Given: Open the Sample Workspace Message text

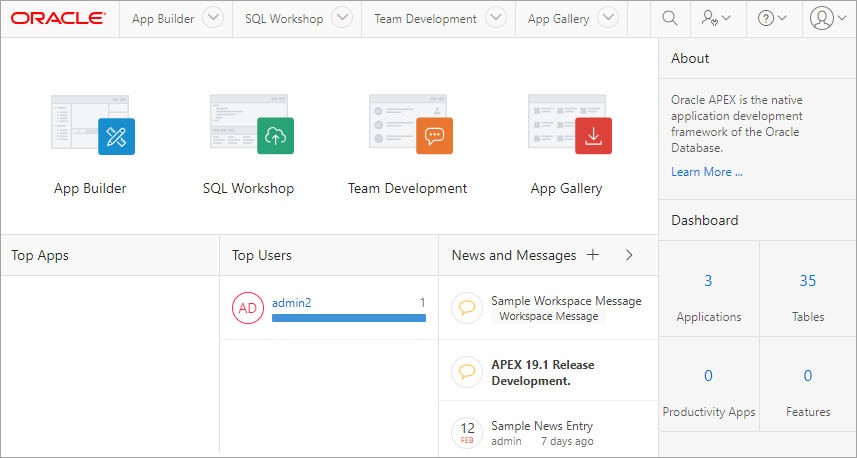Looking at the screenshot, I should pyautogui.click(x=566, y=301).
